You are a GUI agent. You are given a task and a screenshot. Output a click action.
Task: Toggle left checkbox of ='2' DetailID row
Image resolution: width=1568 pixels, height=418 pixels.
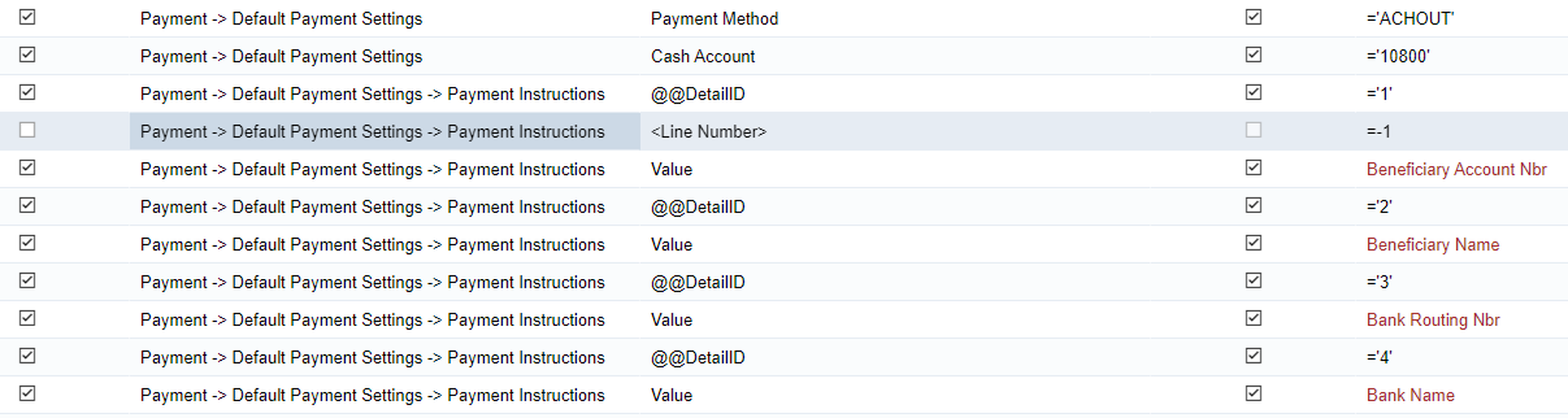coord(27,205)
